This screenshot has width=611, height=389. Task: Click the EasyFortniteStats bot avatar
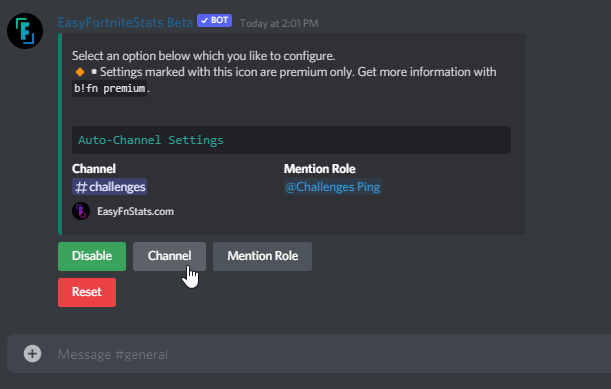(x=25, y=31)
